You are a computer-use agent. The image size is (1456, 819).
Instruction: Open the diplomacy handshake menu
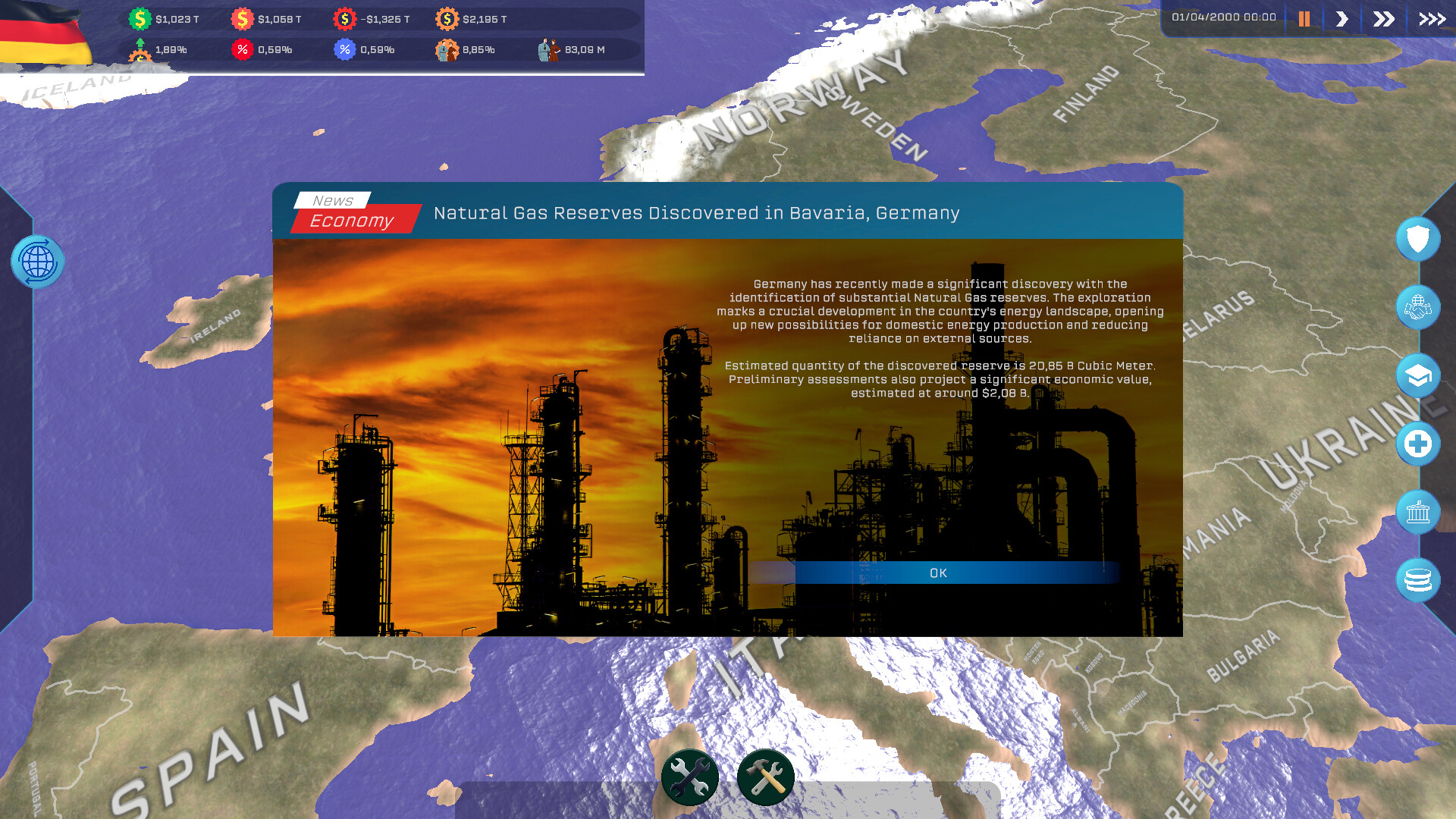[1417, 308]
